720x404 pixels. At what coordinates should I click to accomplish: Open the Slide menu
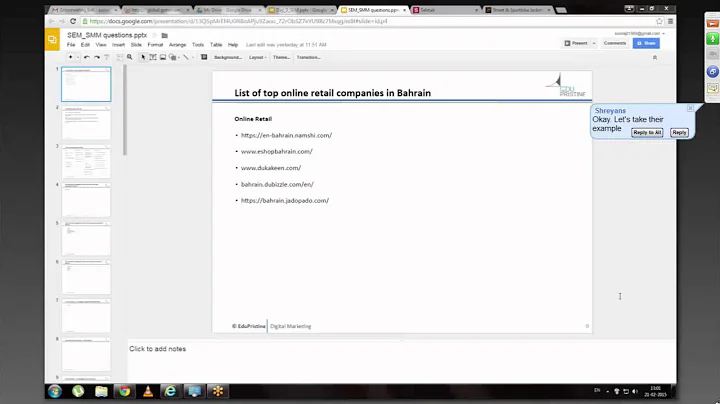click(136, 45)
